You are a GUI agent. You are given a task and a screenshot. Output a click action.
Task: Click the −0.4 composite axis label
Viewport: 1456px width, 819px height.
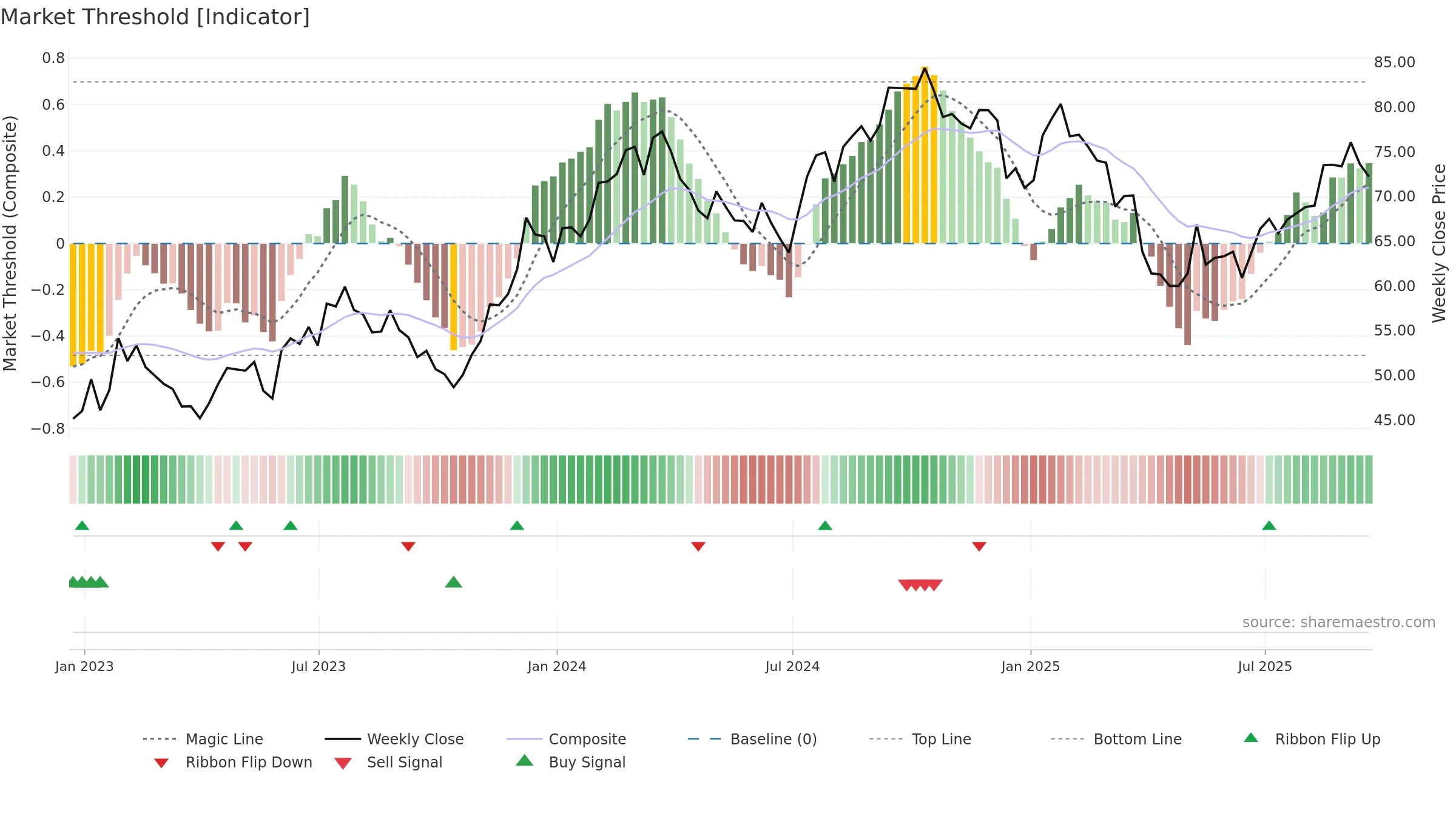[x=48, y=336]
